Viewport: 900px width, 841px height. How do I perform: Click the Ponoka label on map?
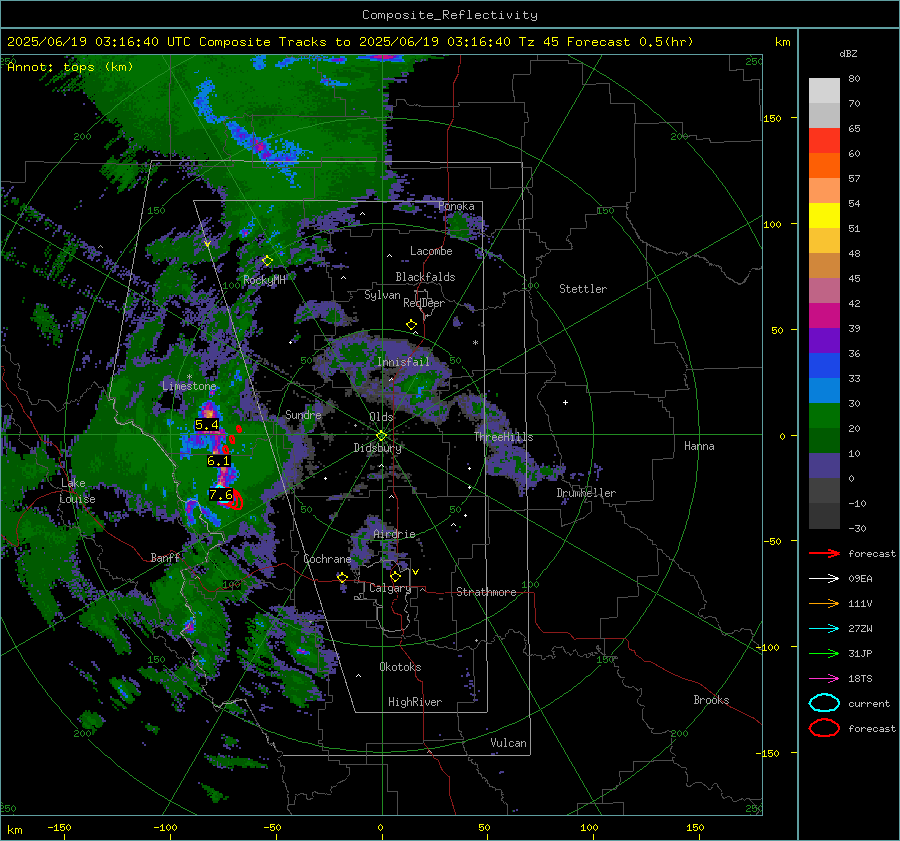pos(456,206)
